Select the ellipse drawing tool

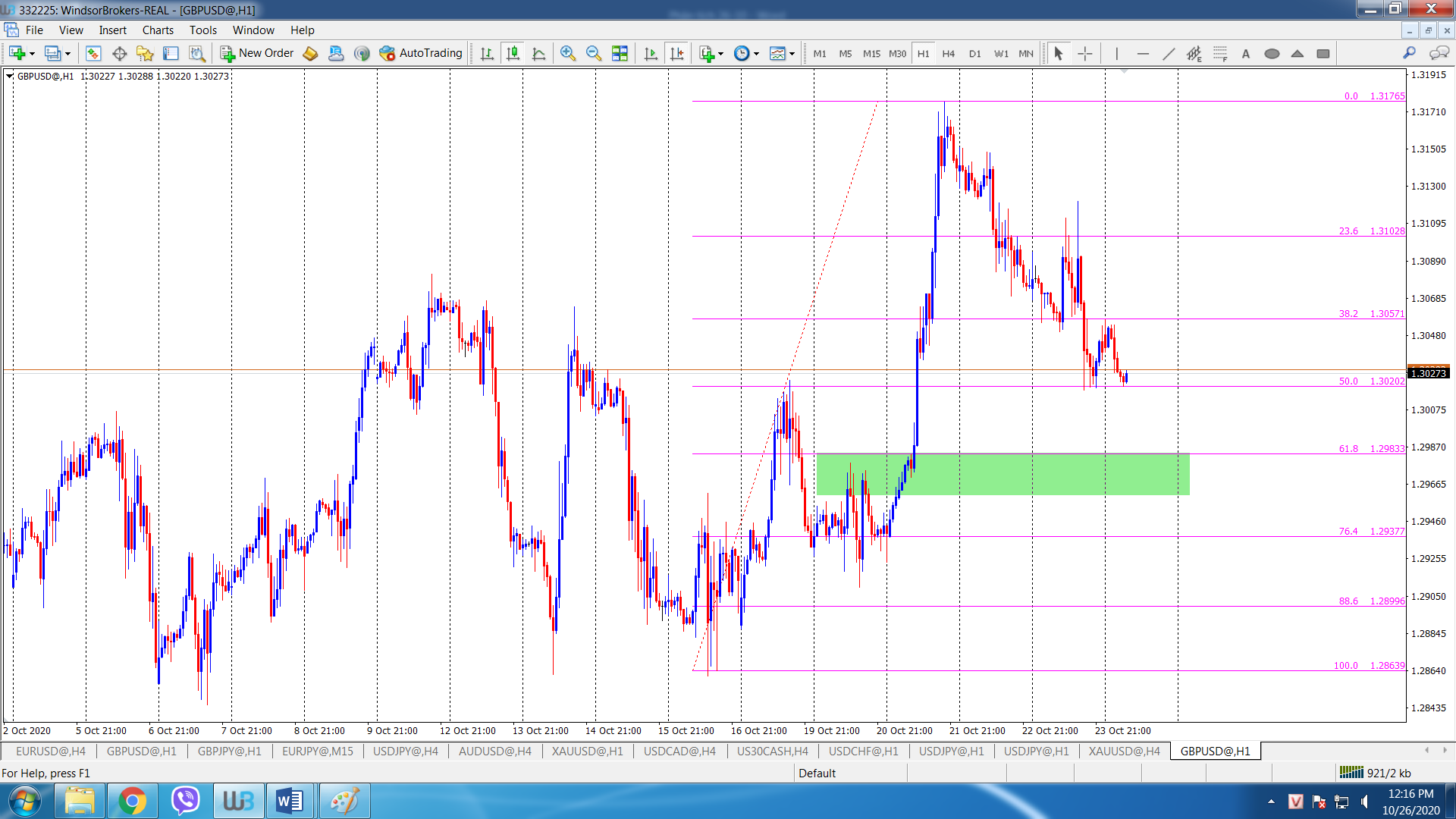tap(1272, 53)
